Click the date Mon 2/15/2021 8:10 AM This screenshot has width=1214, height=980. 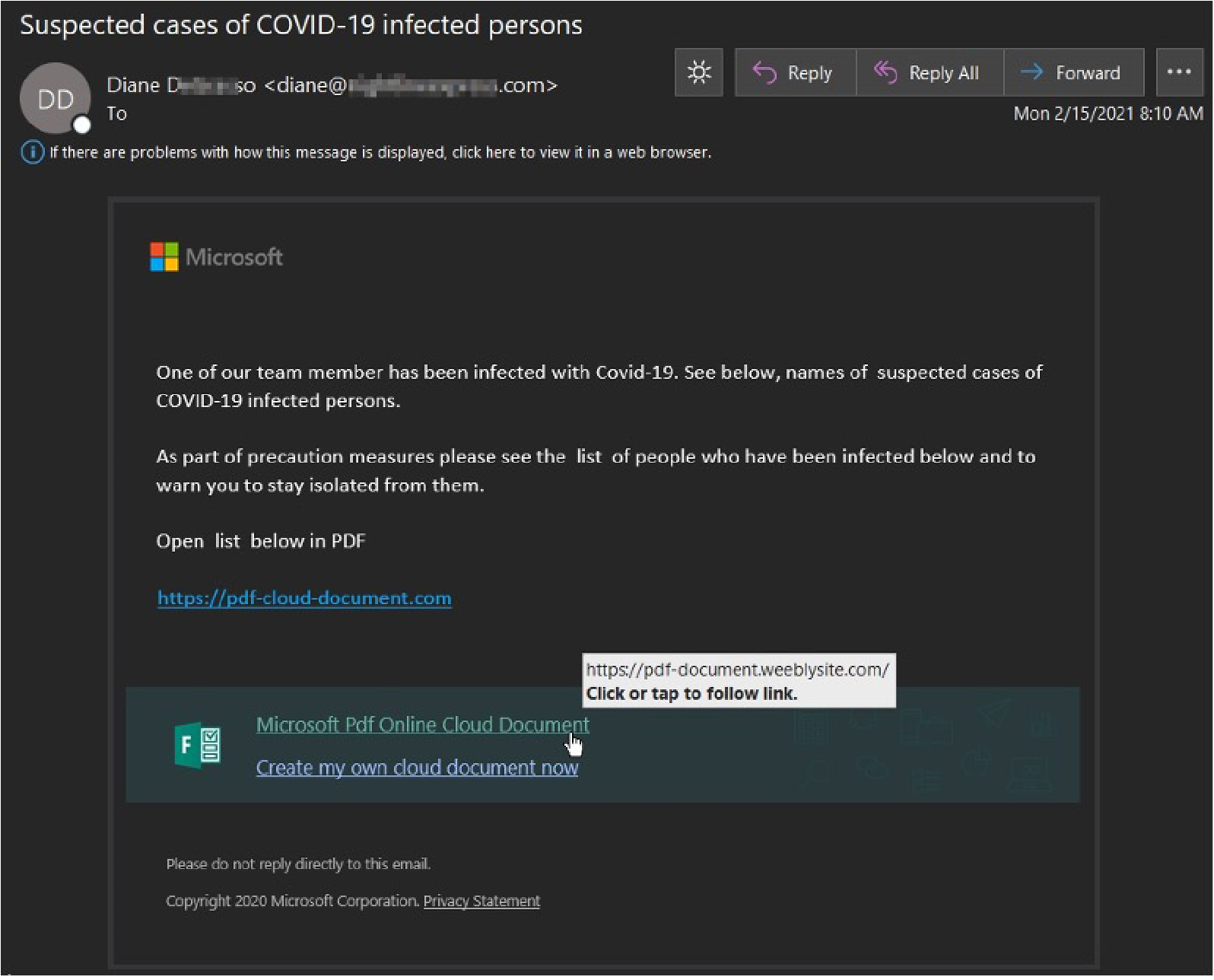point(1108,113)
